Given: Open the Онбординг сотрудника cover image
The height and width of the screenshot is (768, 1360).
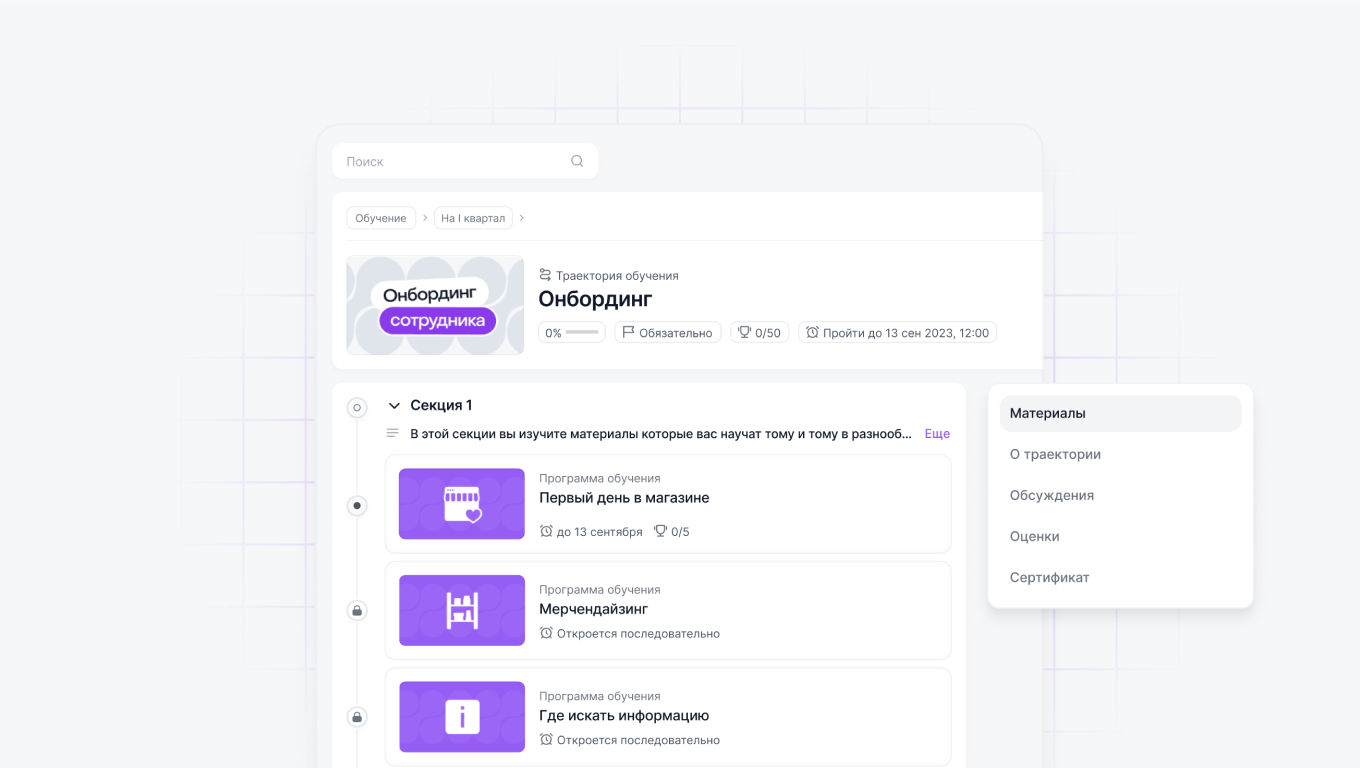Looking at the screenshot, I should [435, 305].
